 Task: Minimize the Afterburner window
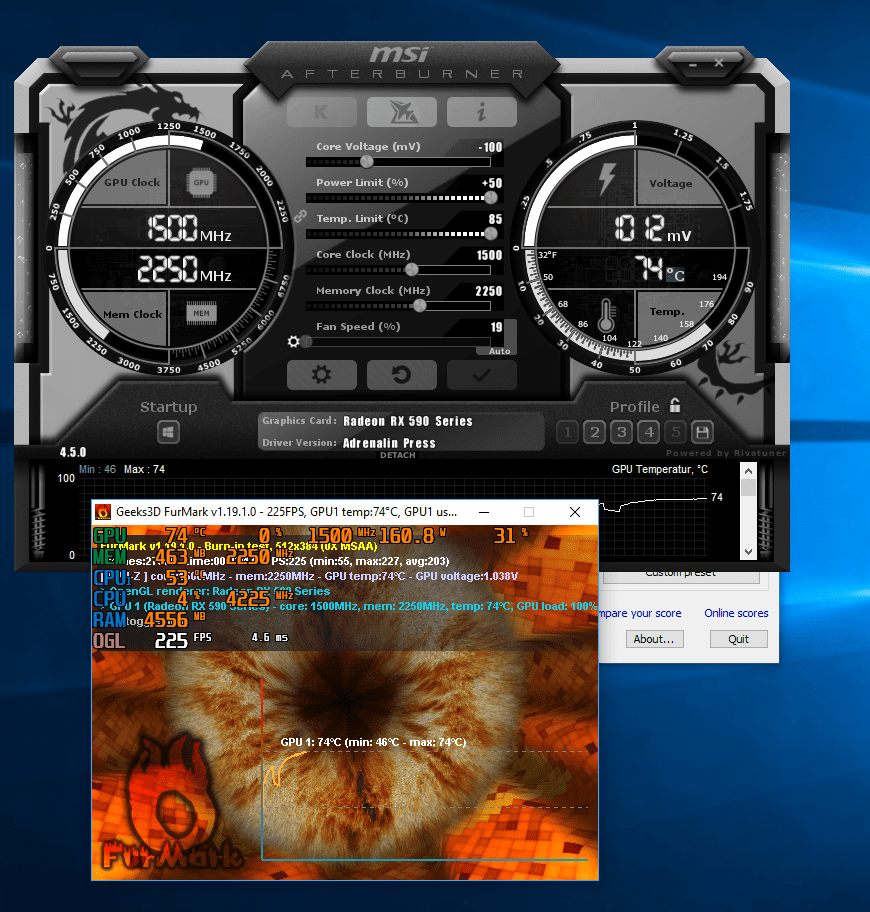click(x=693, y=64)
